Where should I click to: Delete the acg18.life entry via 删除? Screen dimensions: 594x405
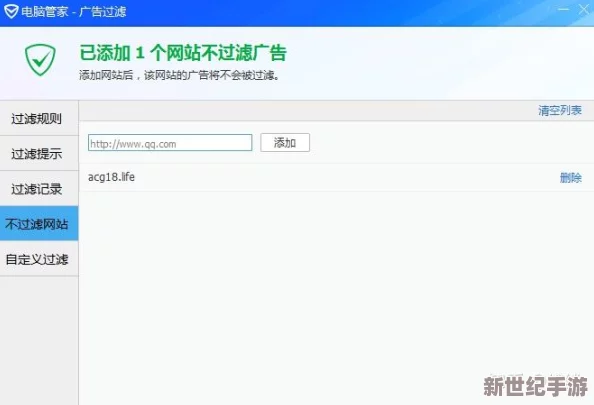click(x=571, y=177)
